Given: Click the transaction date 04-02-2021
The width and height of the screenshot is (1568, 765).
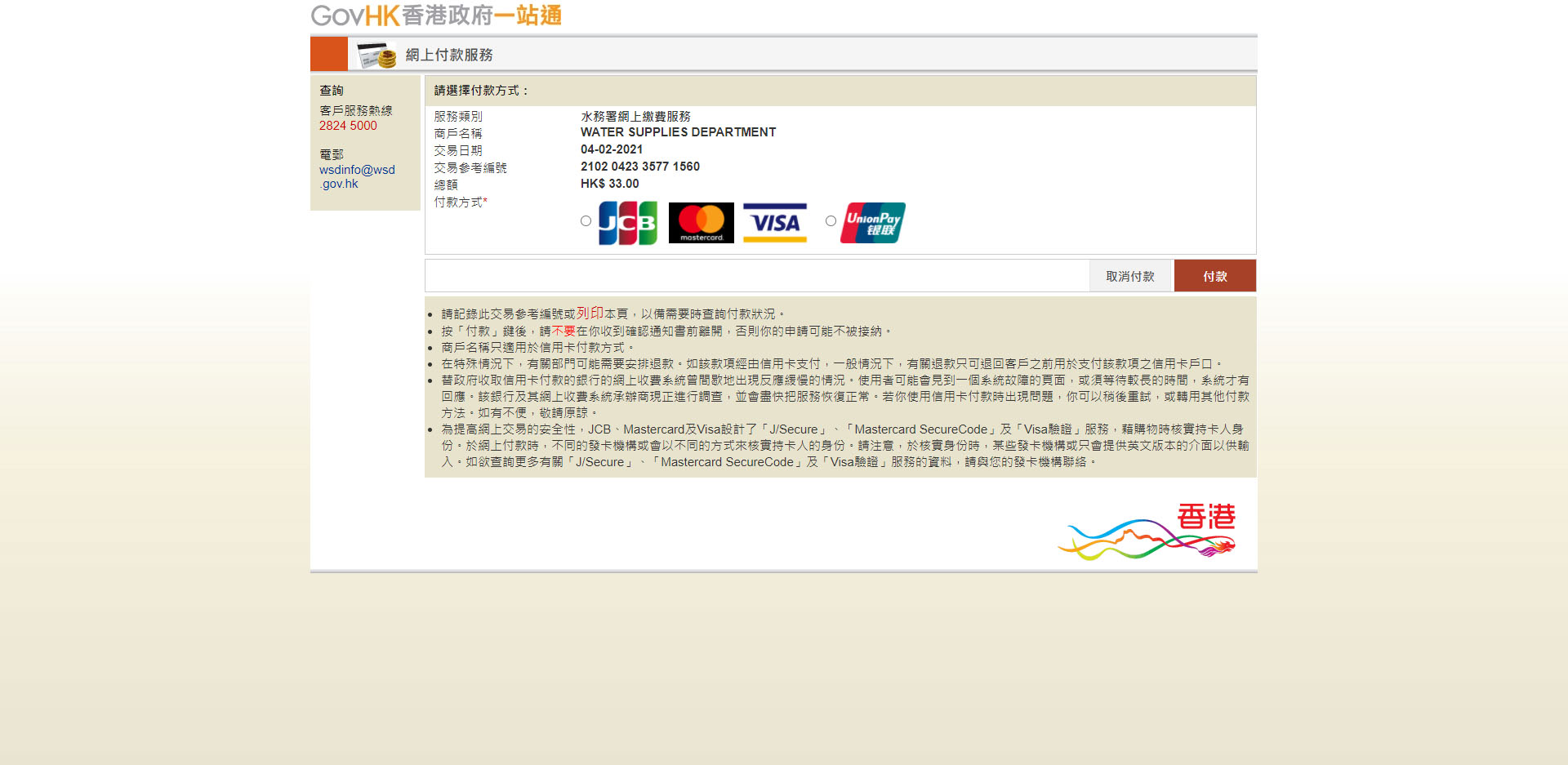Looking at the screenshot, I should pyautogui.click(x=612, y=149).
